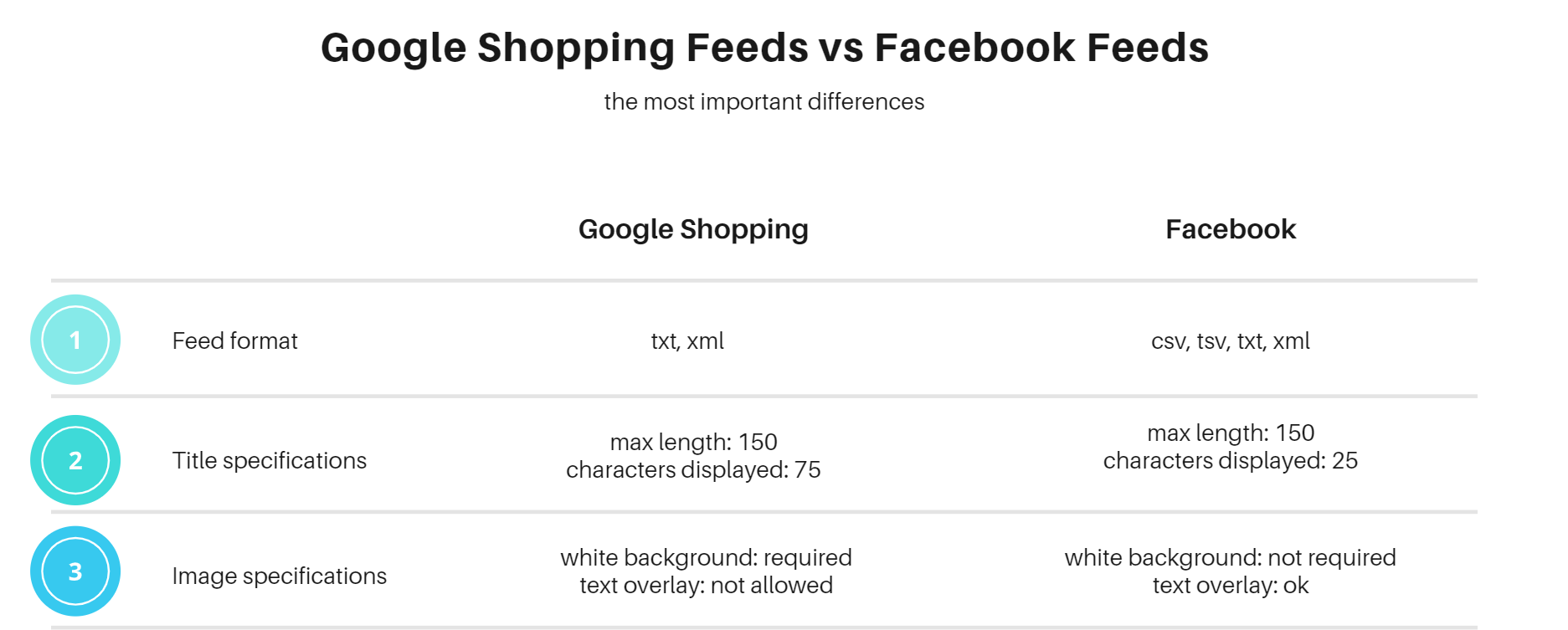Click the "text overlay: ok" text
Image resolution: width=1568 pixels, height=630 pixels.
[1230, 586]
